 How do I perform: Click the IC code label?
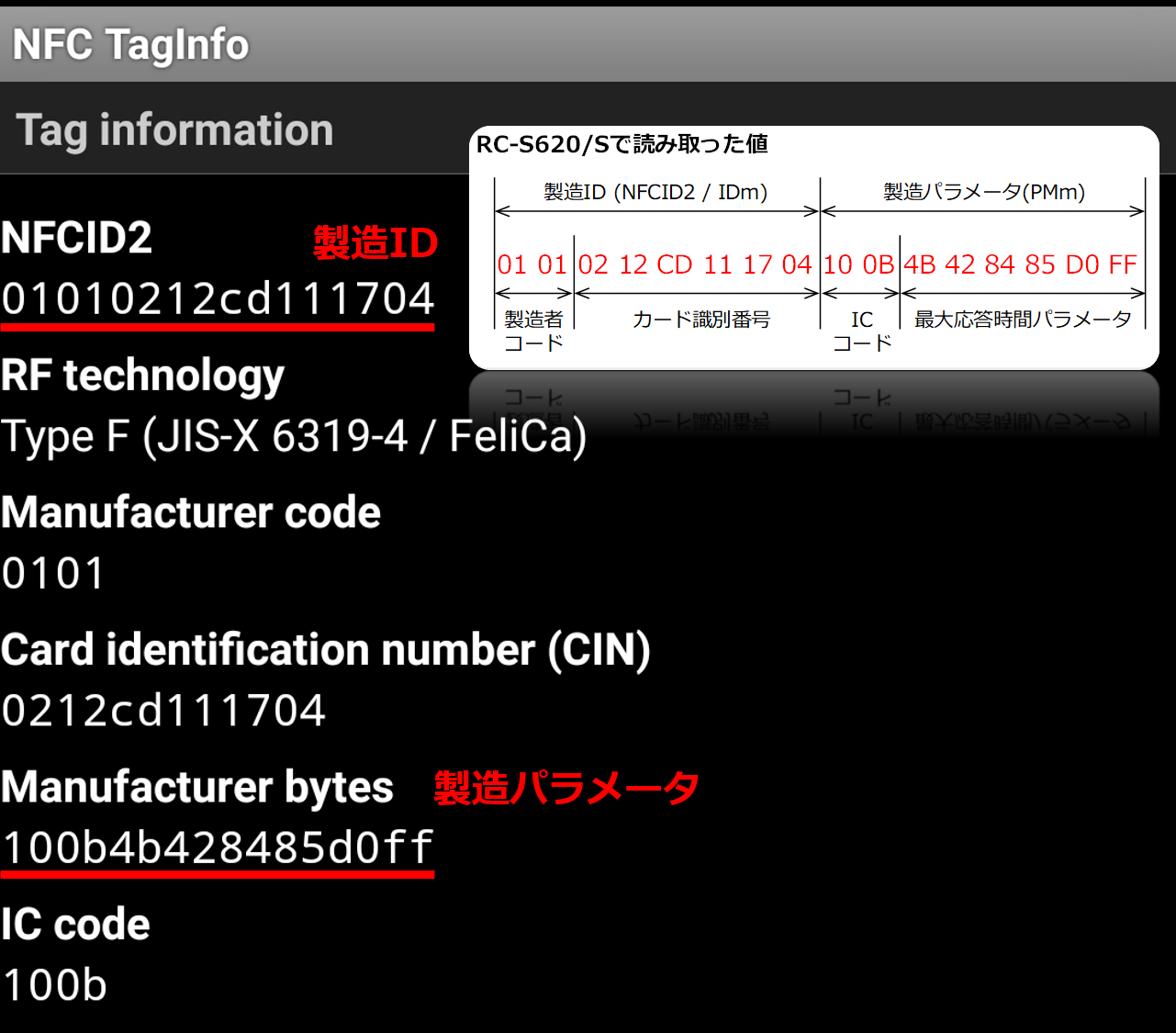pyautogui.click(x=75, y=925)
